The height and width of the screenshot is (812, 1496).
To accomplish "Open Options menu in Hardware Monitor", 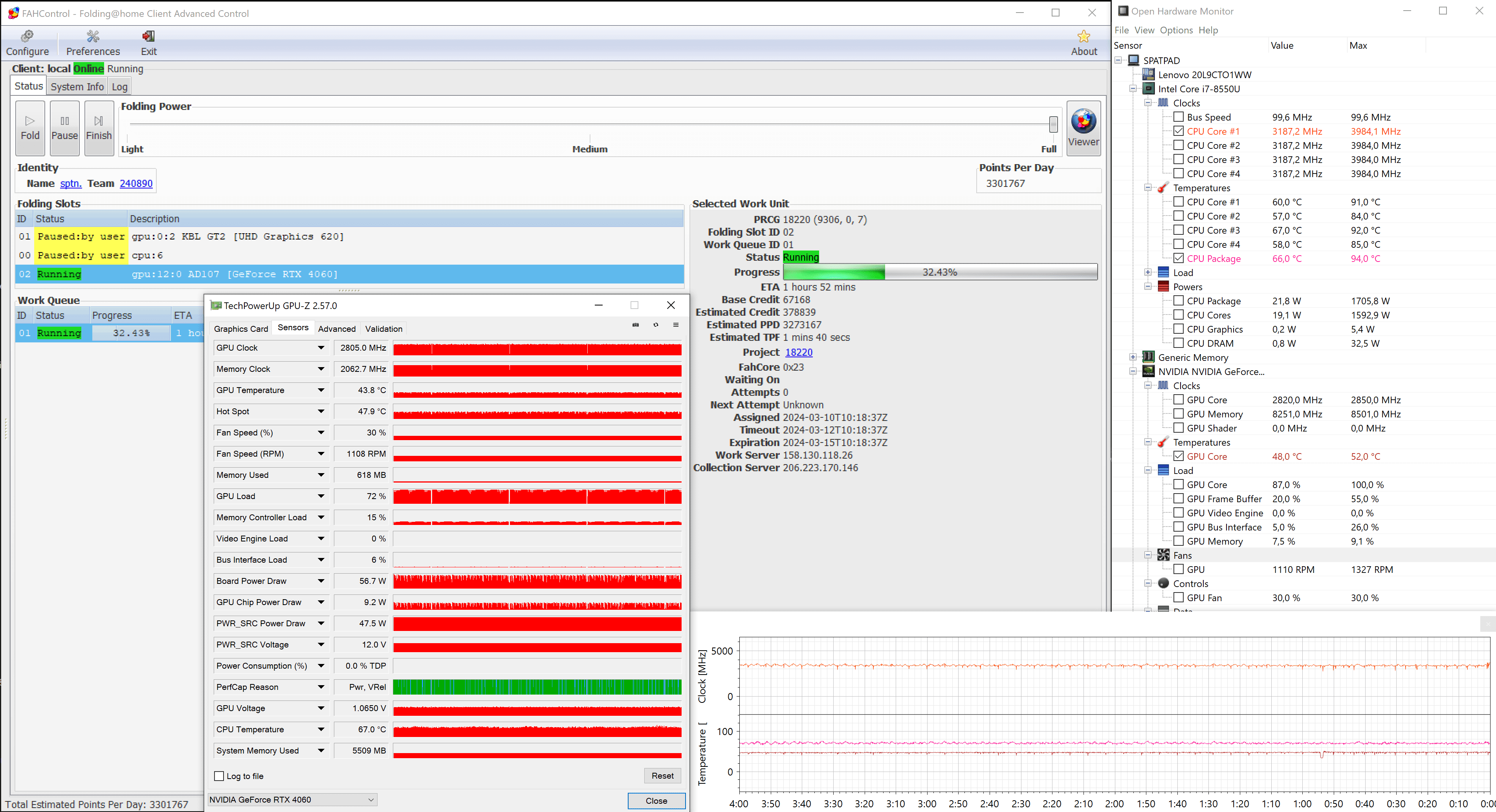I will pos(1176,30).
